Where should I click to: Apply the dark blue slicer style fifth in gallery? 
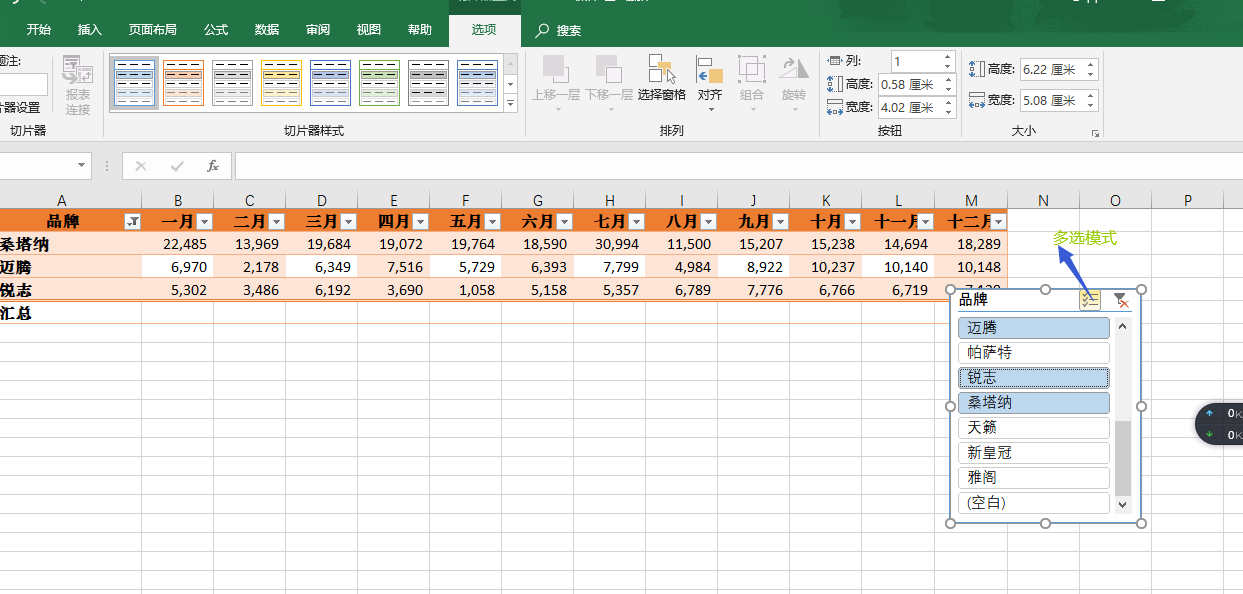click(x=330, y=82)
